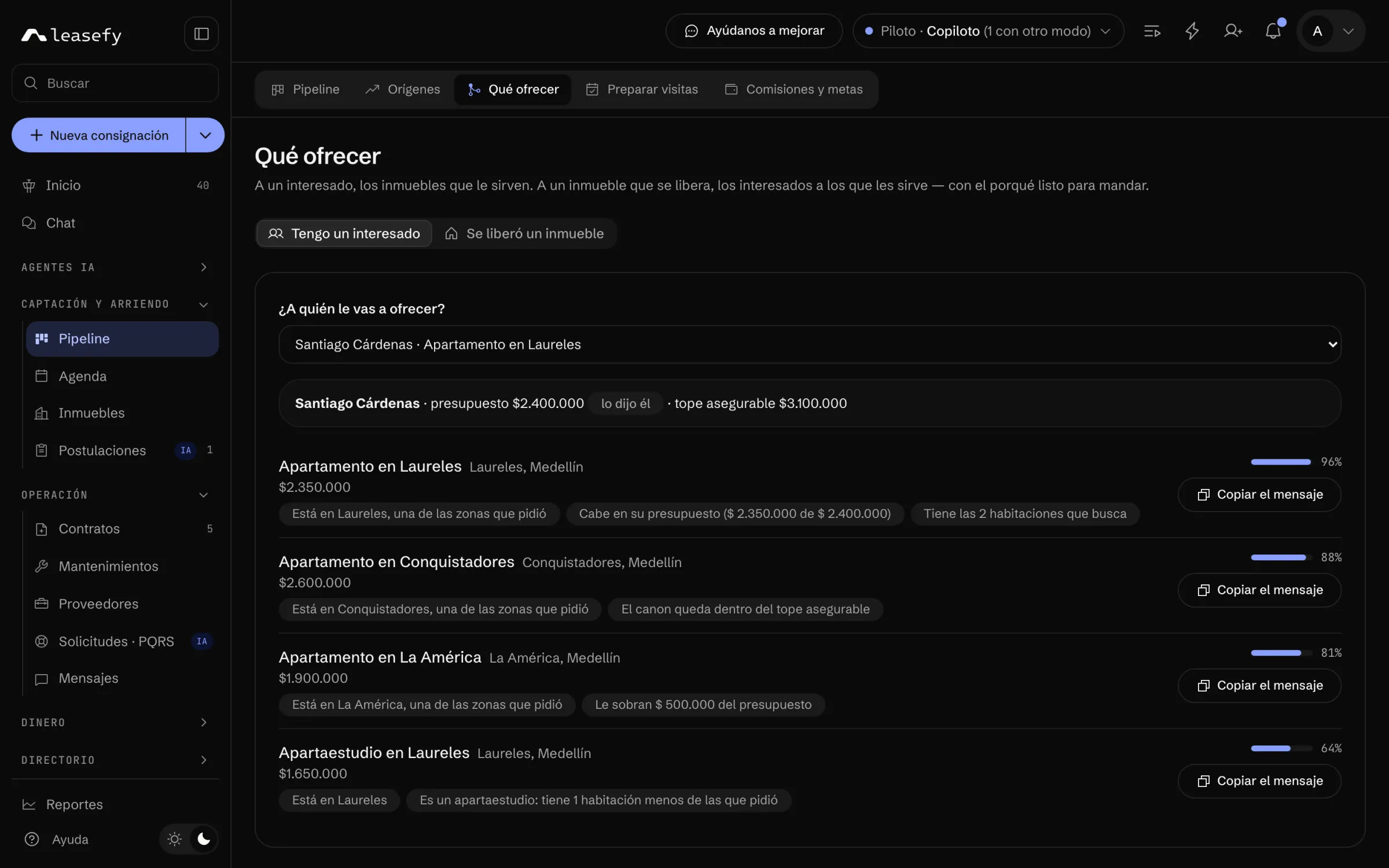1389x868 pixels.
Task: Open the avatar A account menu
Action: coord(1331,31)
